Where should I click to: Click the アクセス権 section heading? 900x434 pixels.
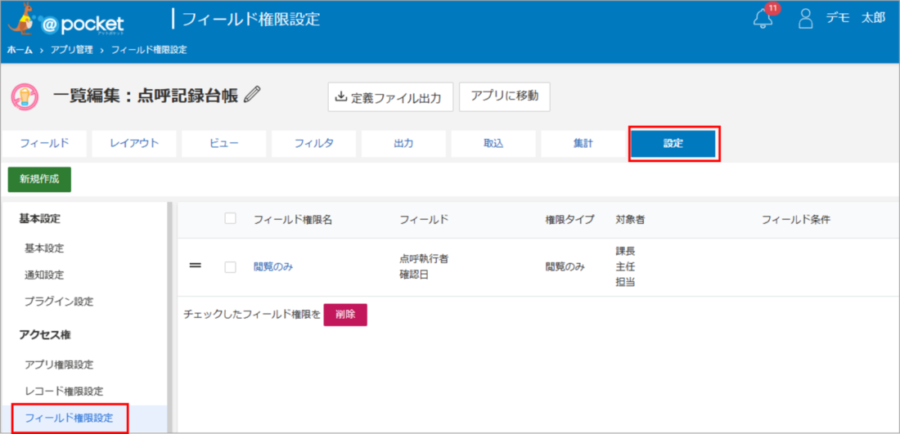coord(45,335)
